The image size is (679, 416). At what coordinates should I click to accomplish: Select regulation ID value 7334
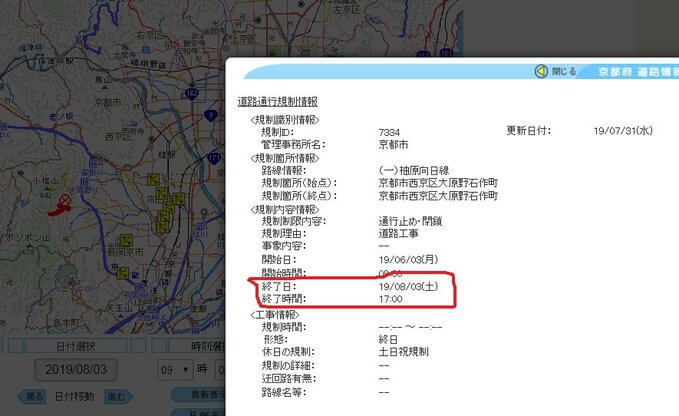(389, 132)
